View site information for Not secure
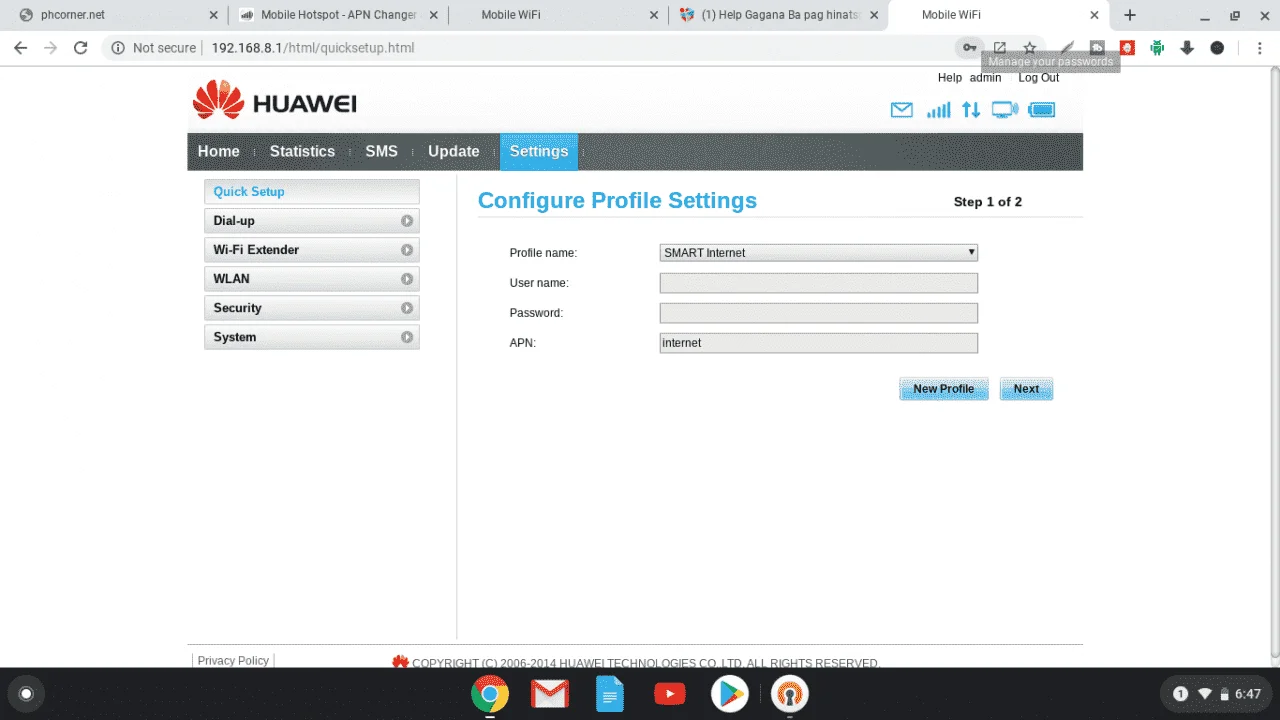 (152, 48)
